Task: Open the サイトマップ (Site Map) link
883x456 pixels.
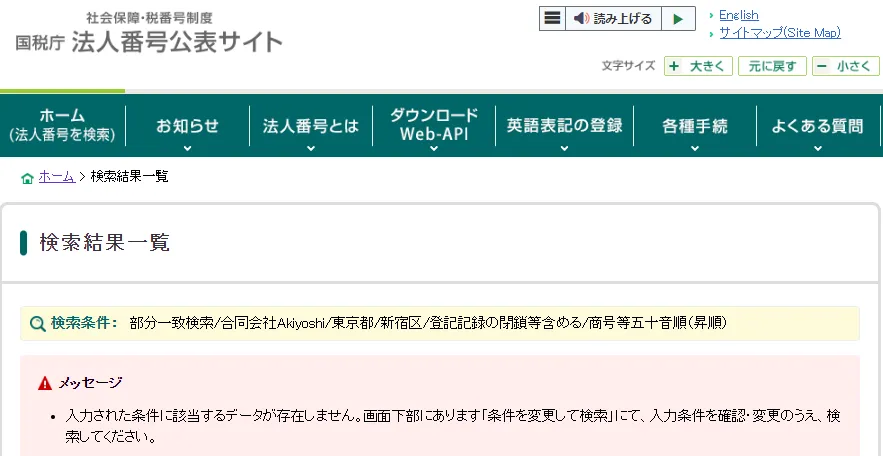Action: [779, 33]
